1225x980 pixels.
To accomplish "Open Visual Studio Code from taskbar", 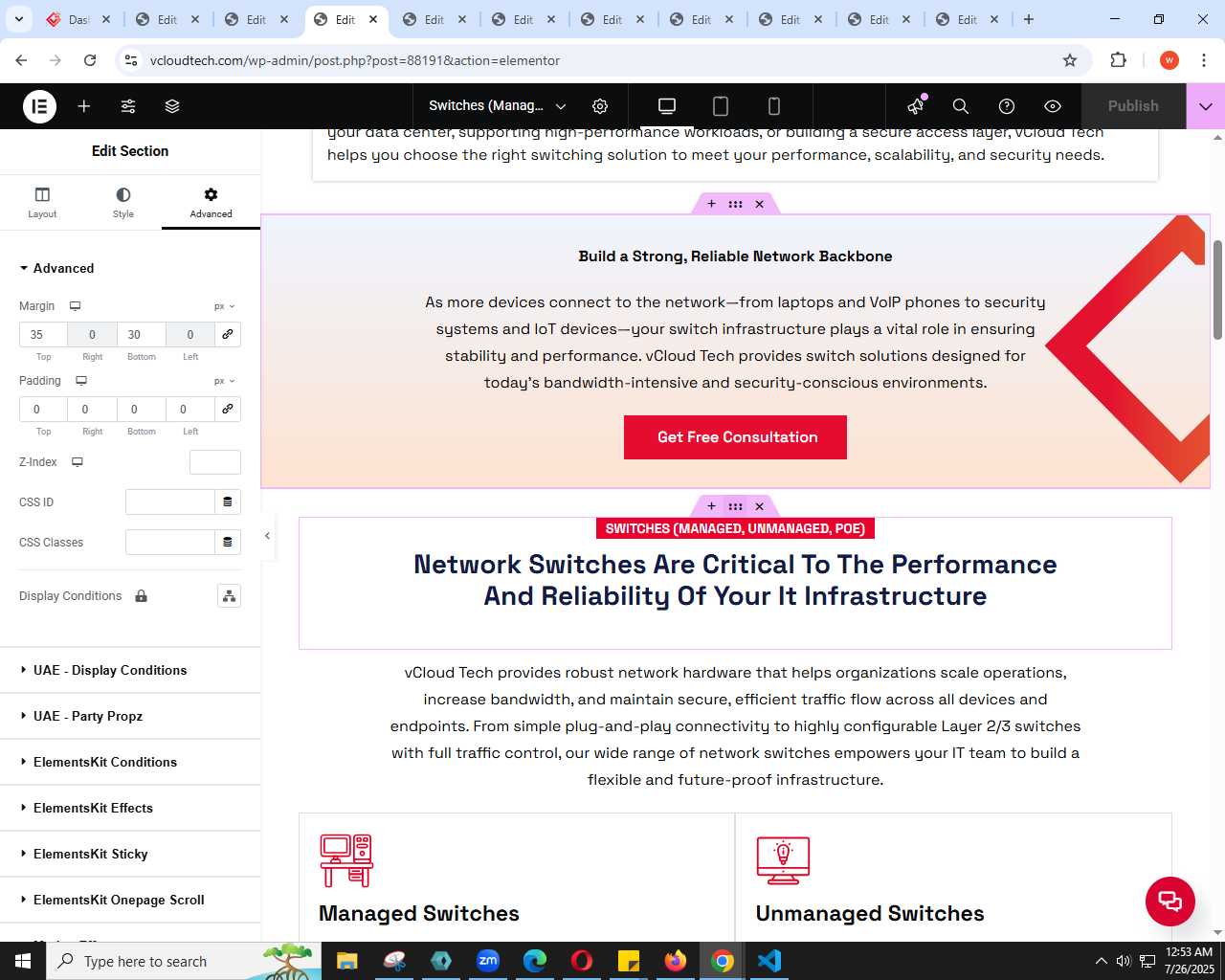I will 769,961.
